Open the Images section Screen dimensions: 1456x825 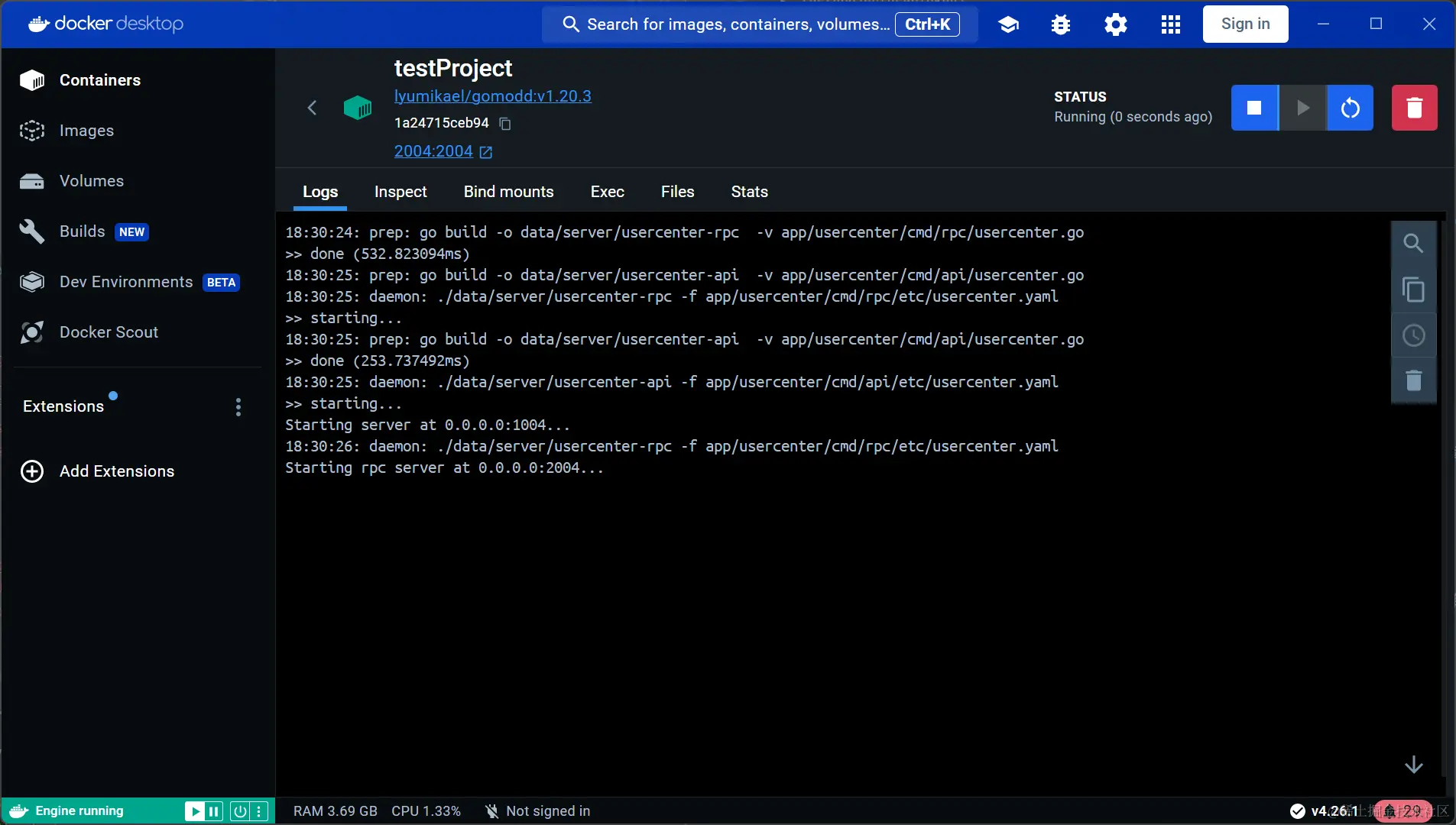point(138,131)
